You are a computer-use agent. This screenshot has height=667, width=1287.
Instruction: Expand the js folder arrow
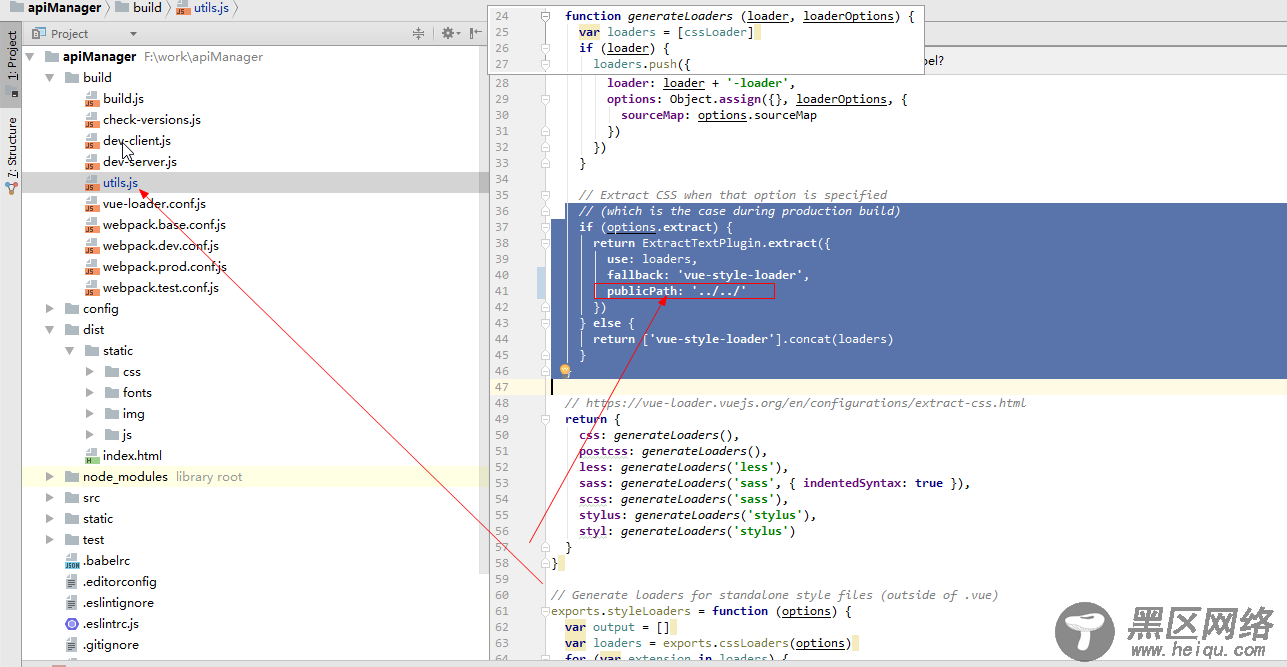click(x=89, y=435)
